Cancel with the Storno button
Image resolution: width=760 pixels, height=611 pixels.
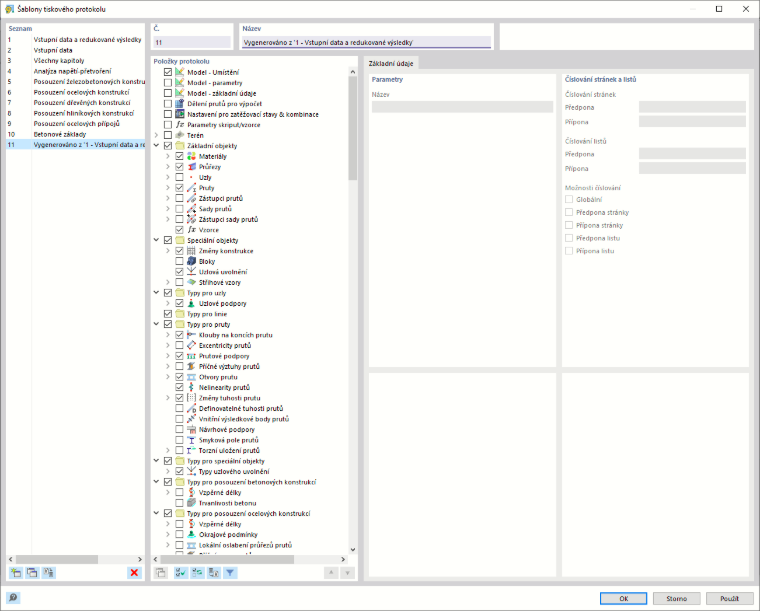pyautogui.click(x=677, y=598)
